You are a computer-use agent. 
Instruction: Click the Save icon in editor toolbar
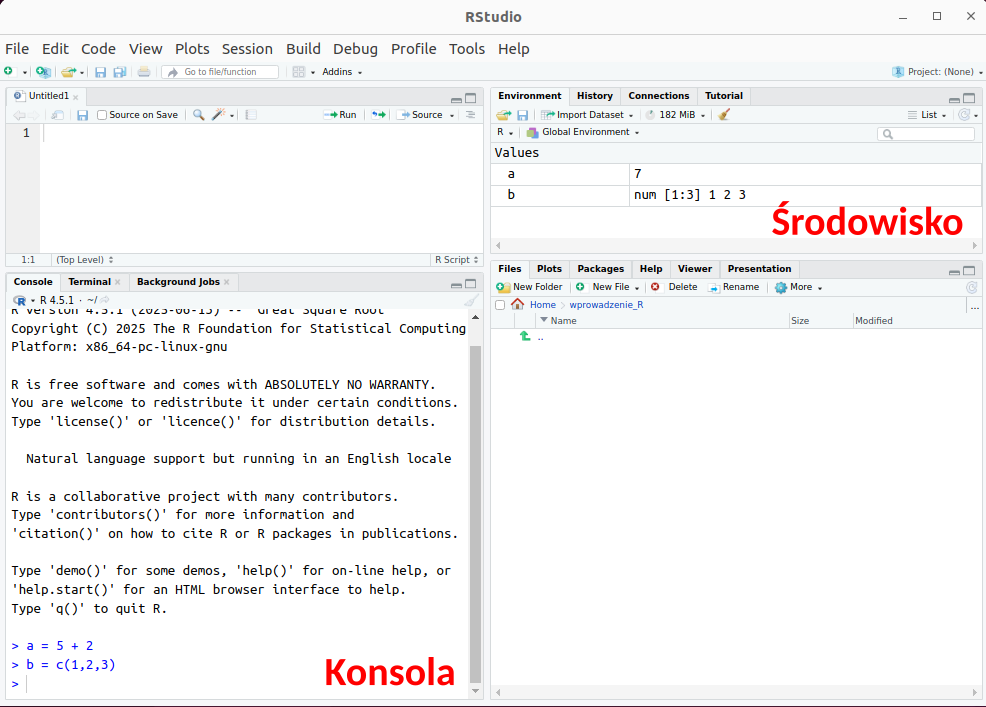[x=82, y=115]
